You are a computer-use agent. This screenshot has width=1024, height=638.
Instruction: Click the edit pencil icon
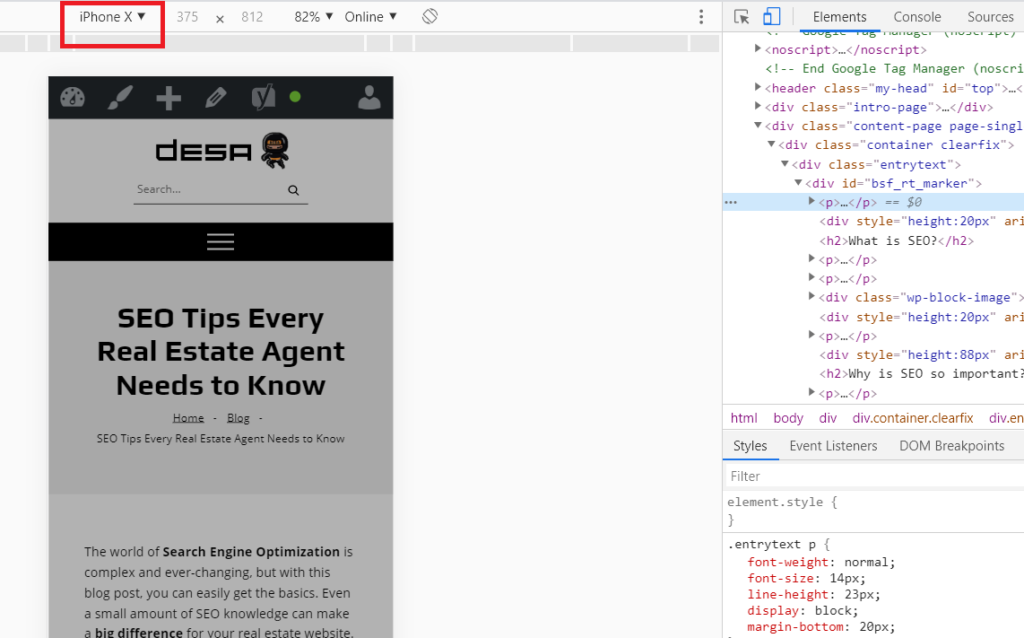pos(216,98)
